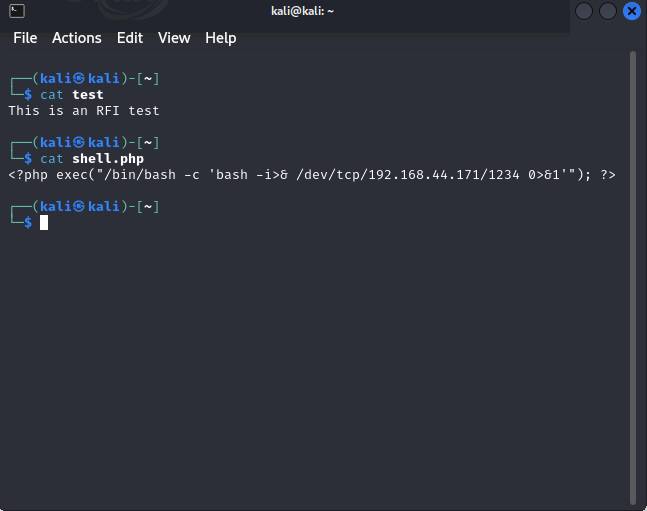Open the Actions menu
The image size is (647, 511).
pyautogui.click(x=77, y=38)
